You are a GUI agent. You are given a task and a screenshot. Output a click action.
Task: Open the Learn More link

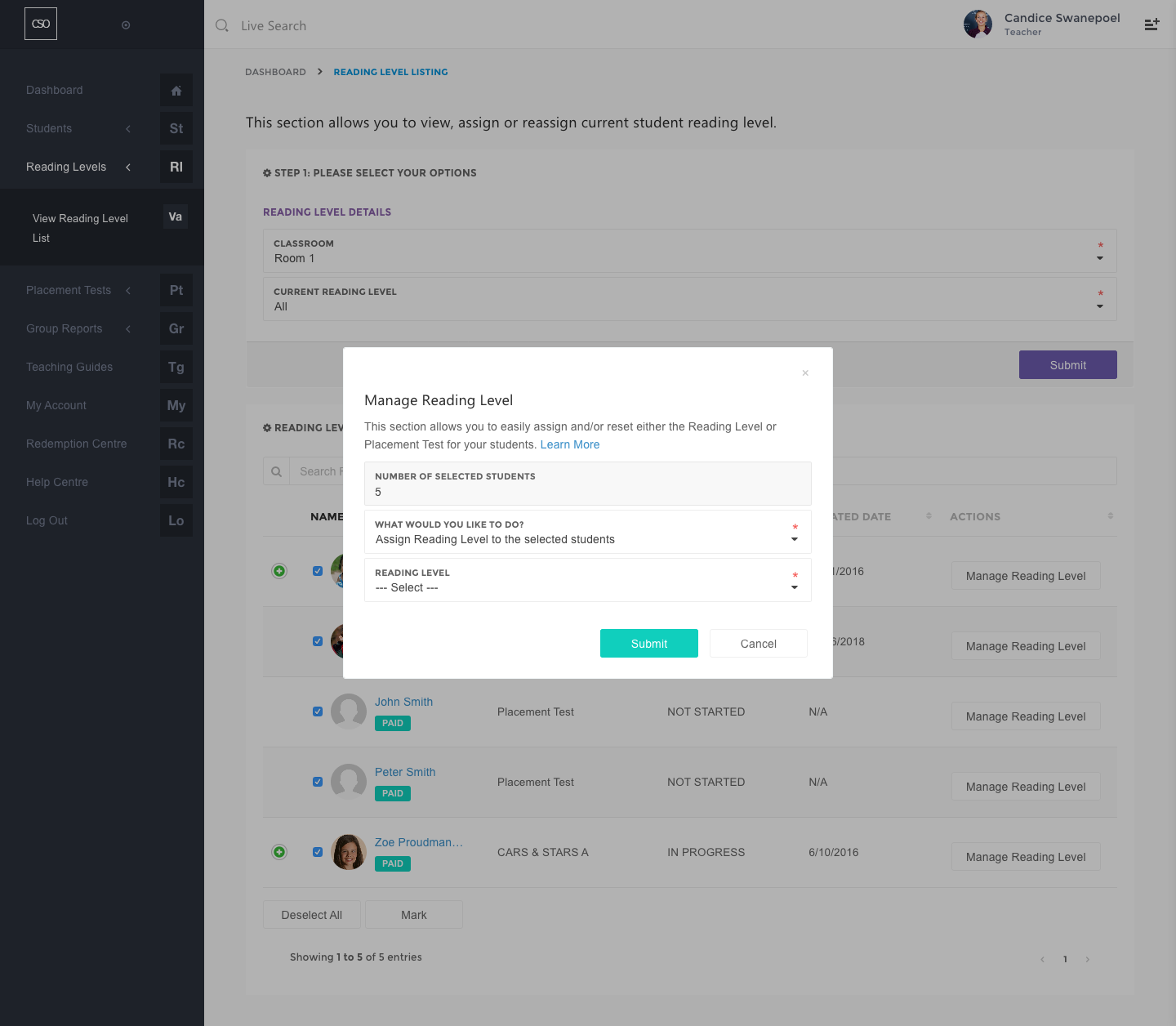pyautogui.click(x=570, y=445)
